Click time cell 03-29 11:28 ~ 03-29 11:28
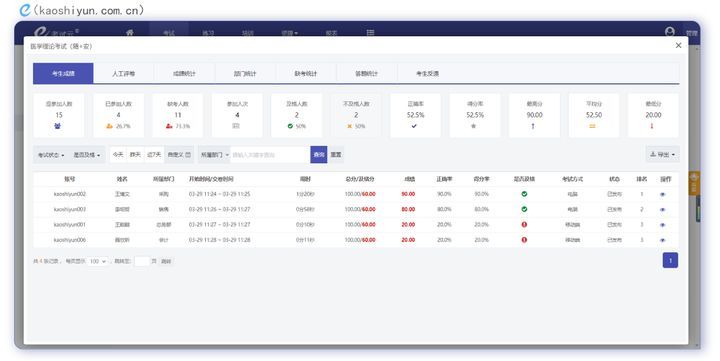 tap(219, 240)
